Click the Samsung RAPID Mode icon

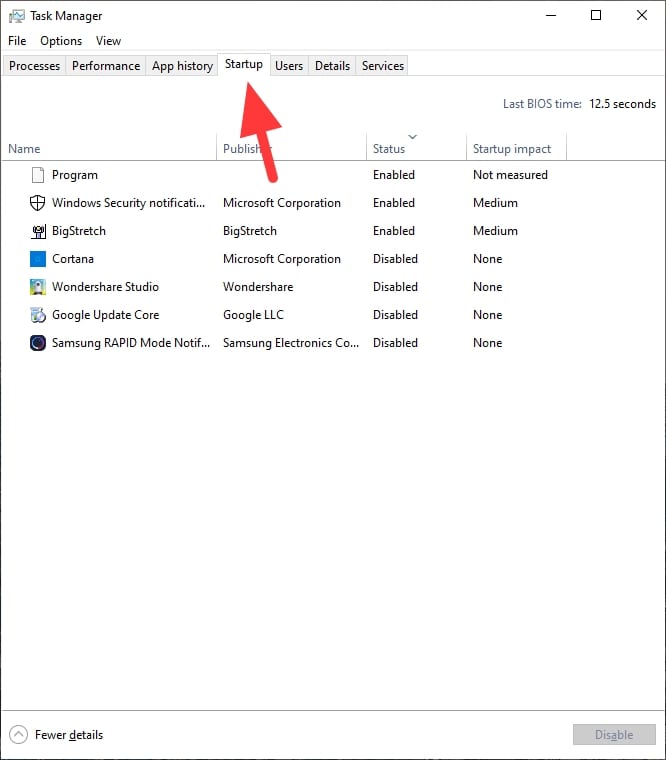point(38,343)
